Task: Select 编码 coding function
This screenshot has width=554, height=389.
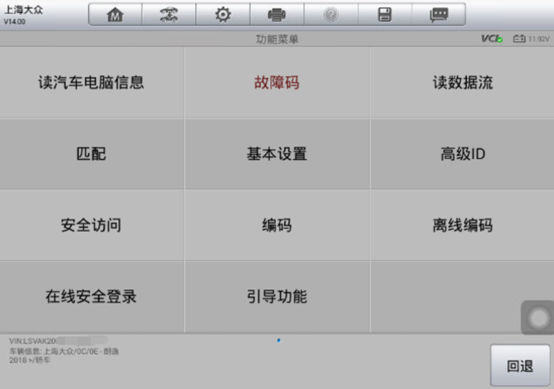Action: click(x=277, y=225)
